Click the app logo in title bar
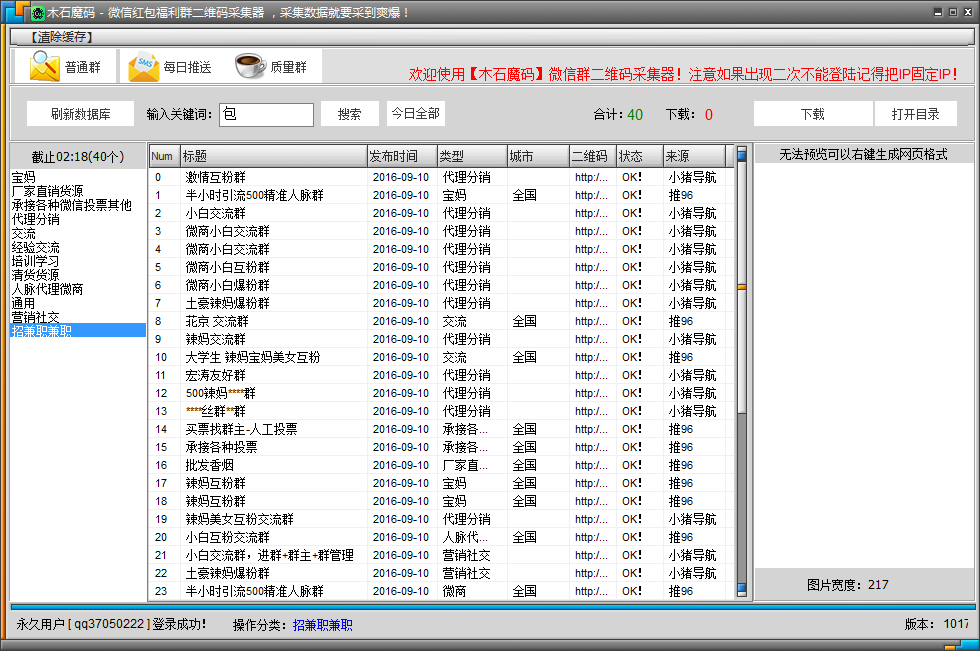The image size is (980, 651). [37, 12]
